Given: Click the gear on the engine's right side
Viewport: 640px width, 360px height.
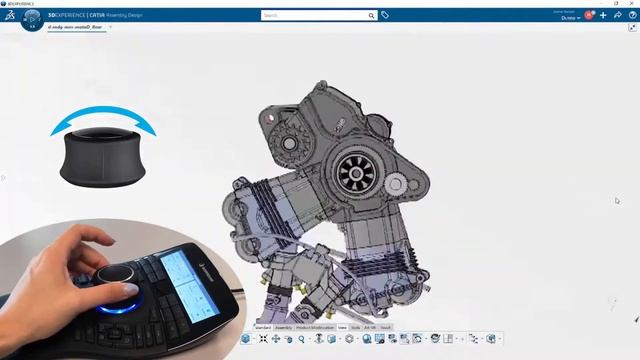Looking at the screenshot, I should click(395, 184).
